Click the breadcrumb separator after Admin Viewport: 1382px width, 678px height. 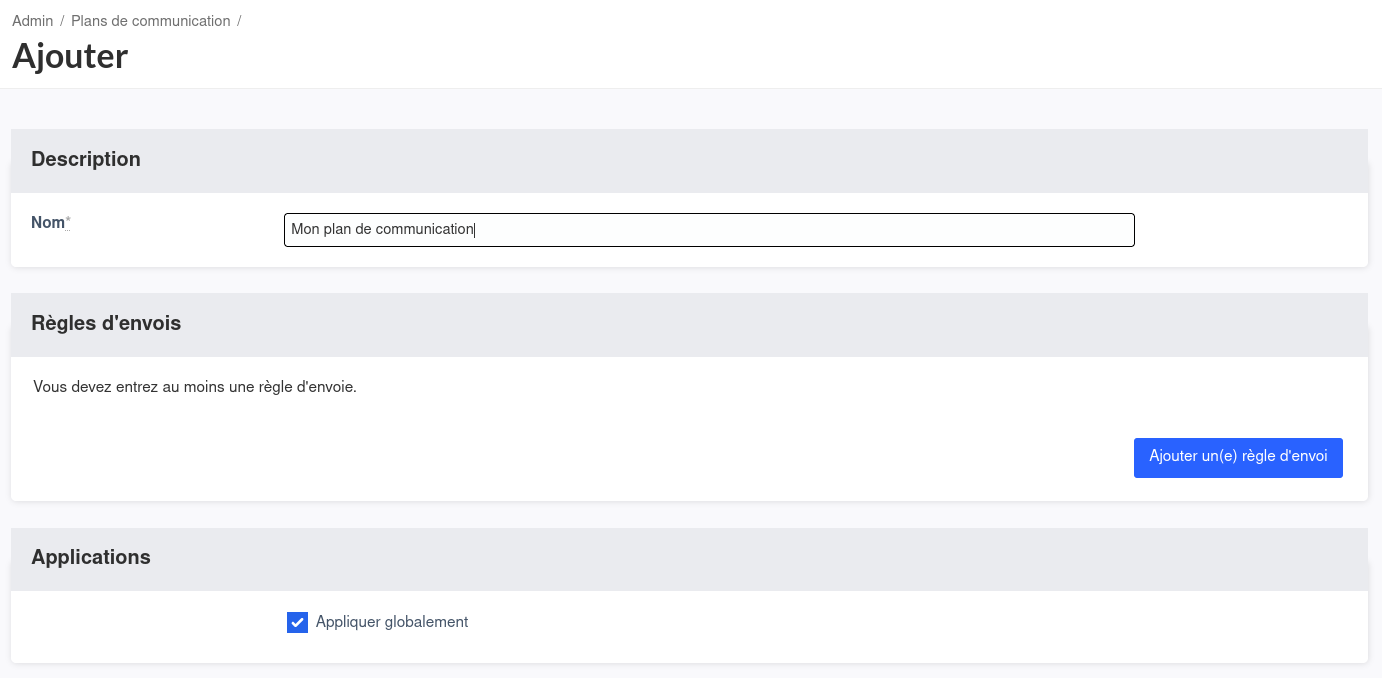[x=62, y=21]
